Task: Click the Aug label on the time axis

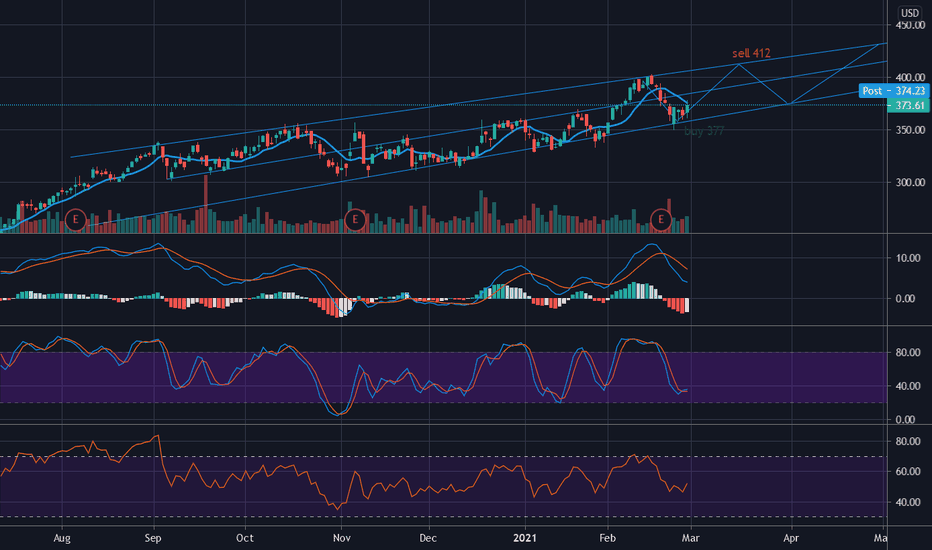Action: tap(62, 538)
